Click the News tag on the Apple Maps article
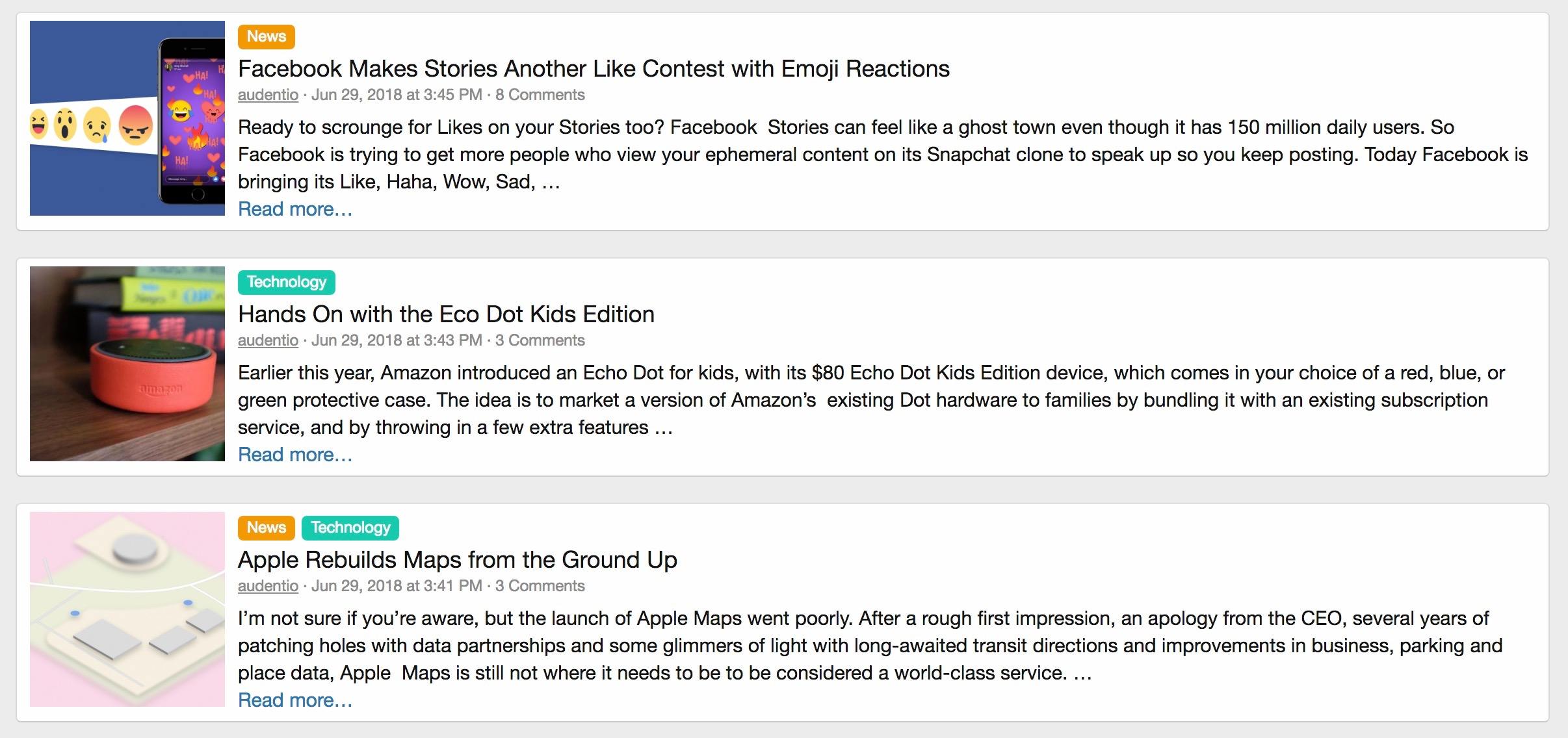 (x=267, y=528)
